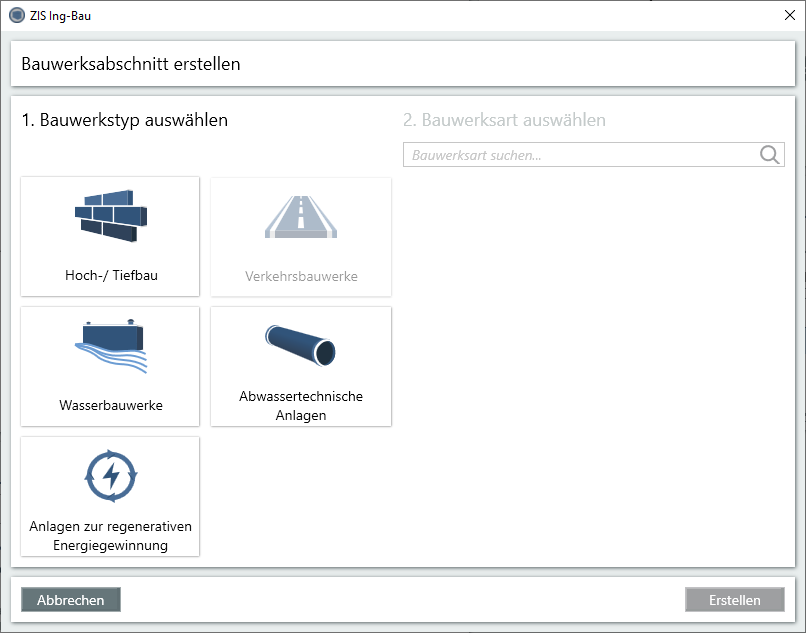806x633 pixels.
Task: Pick the Abwassertechnische Anlagen label
Action: coord(301,405)
